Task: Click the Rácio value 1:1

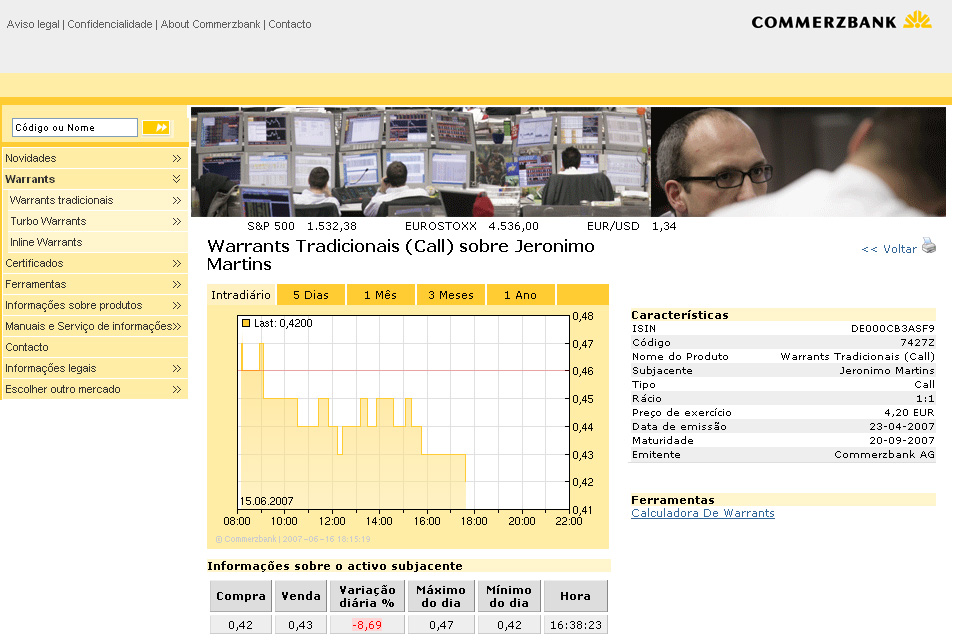Action: pyautogui.click(x=925, y=399)
